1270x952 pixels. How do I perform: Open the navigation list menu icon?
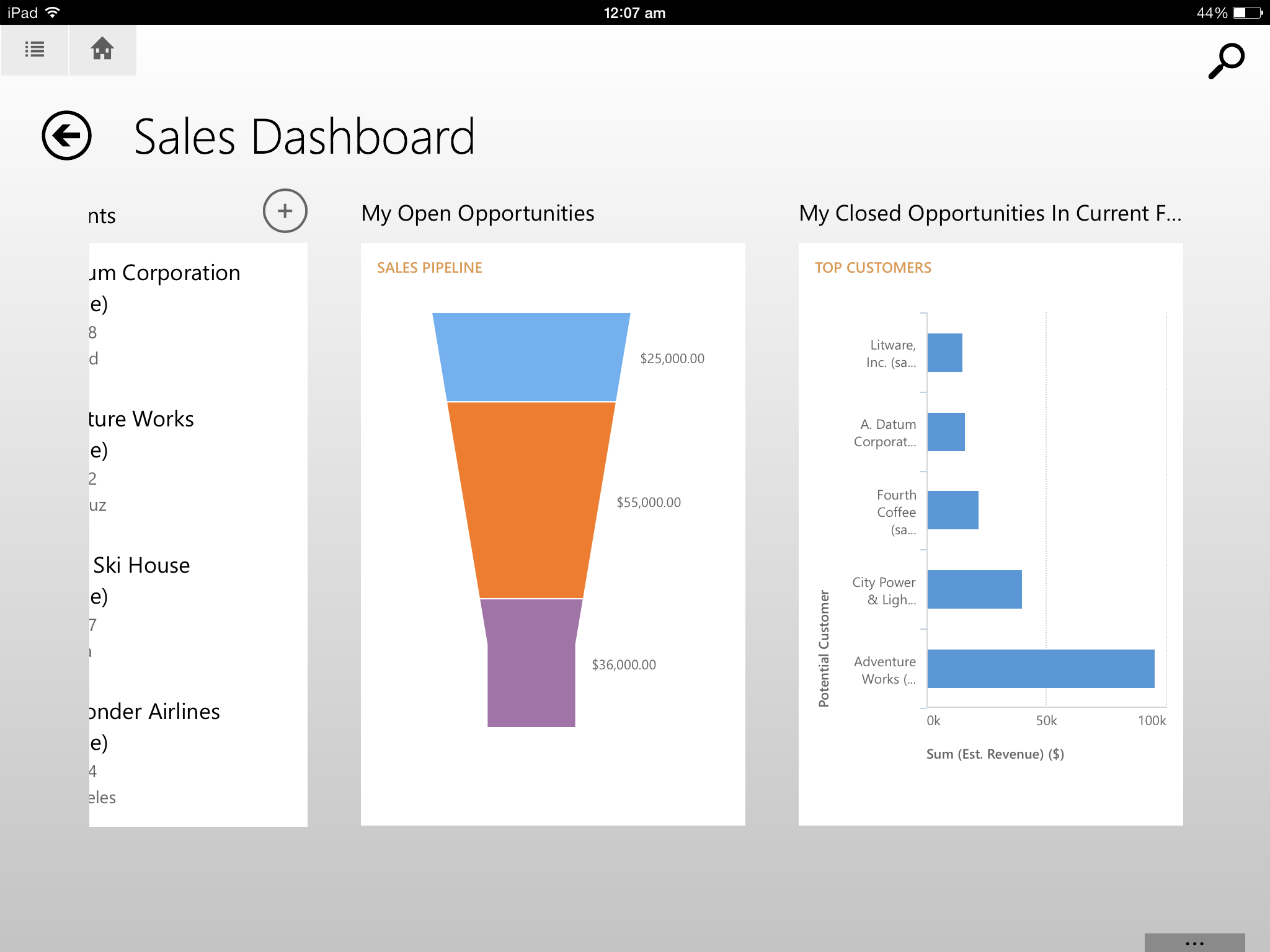(x=34, y=50)
